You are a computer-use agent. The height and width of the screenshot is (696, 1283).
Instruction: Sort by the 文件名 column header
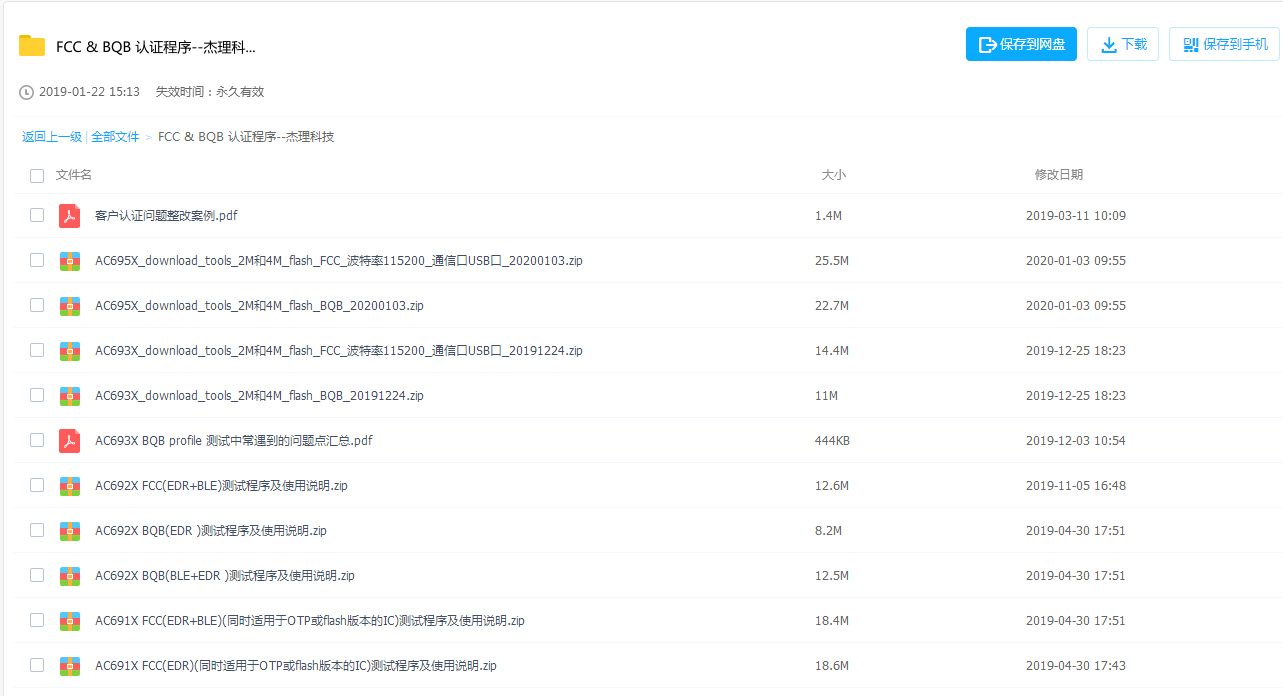coord(74,175)
